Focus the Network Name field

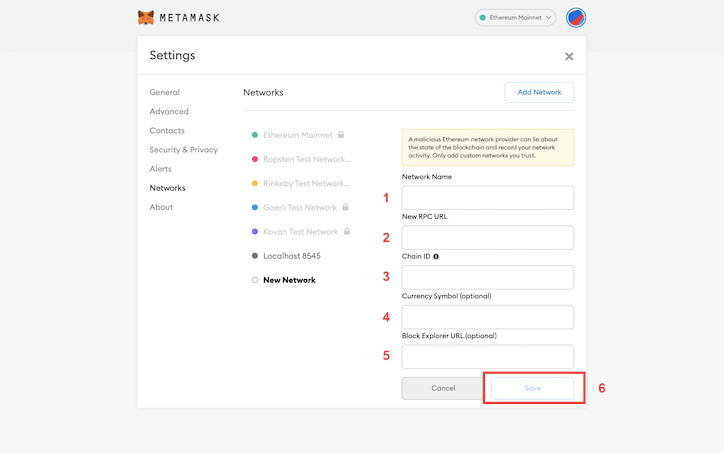487,197
